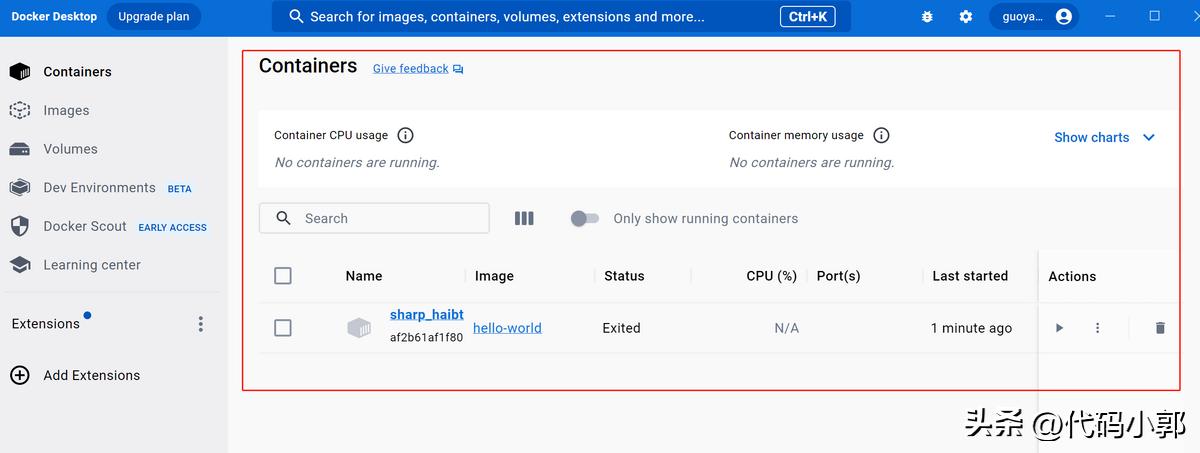
Task: Start the sharp_haibt container
Action: [1059, 328]
